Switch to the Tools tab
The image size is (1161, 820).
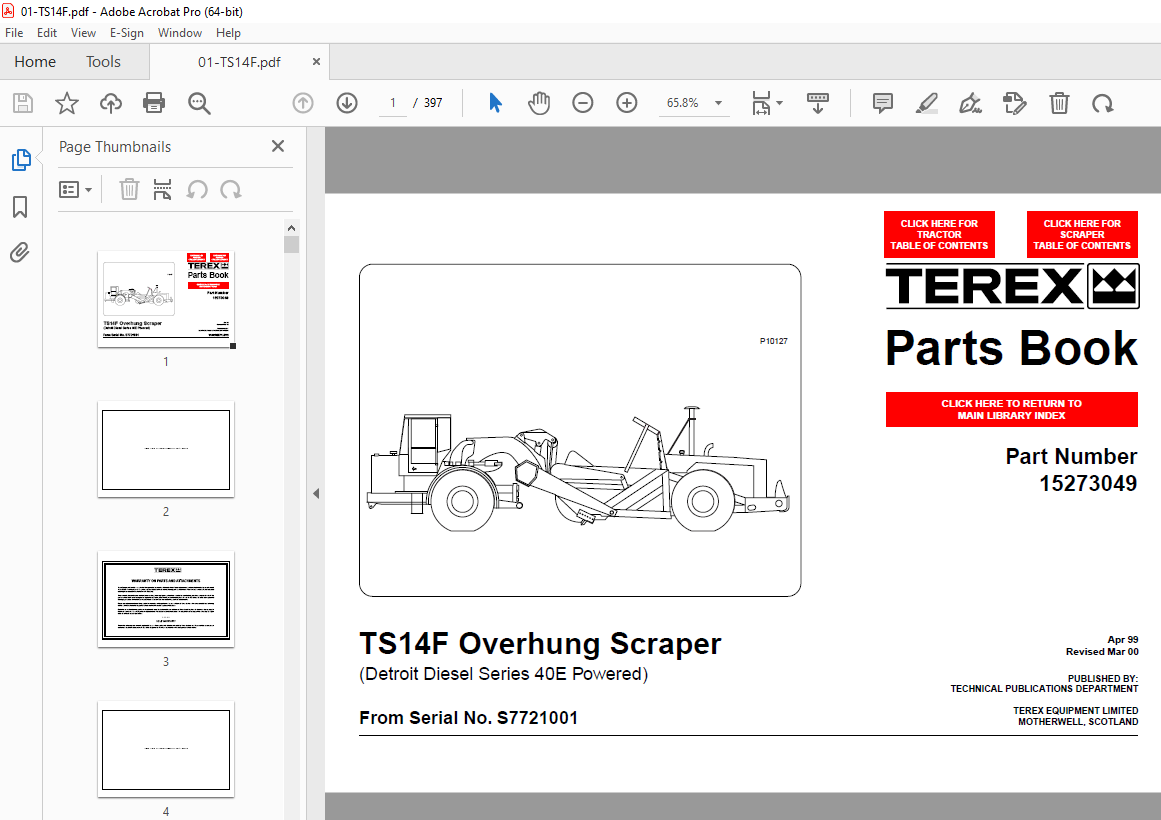[103, 61]
